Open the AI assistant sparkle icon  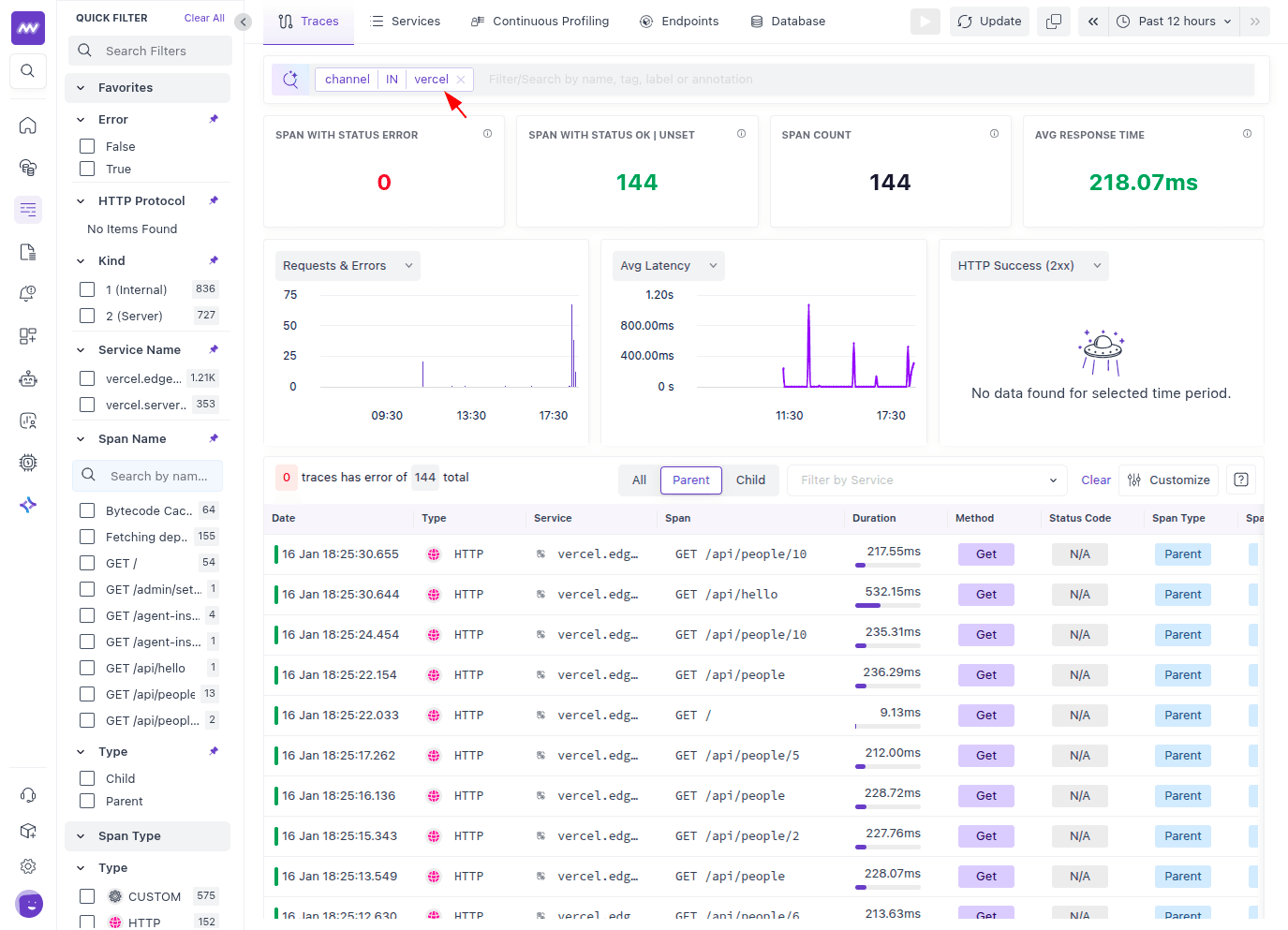pyautogui.click(x=27, y=505)
